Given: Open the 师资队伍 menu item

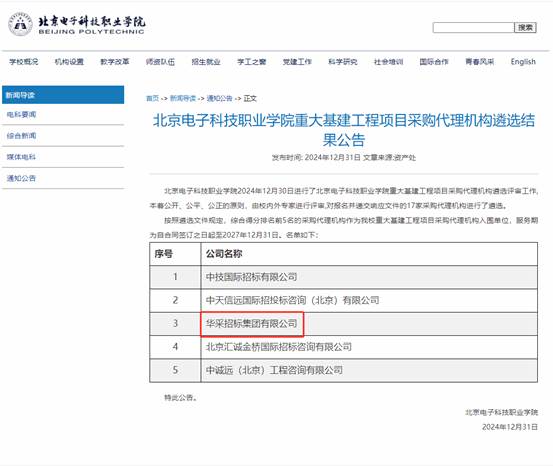Looking at the screenshot, I should pyautogui.click(x=160, y=62).
